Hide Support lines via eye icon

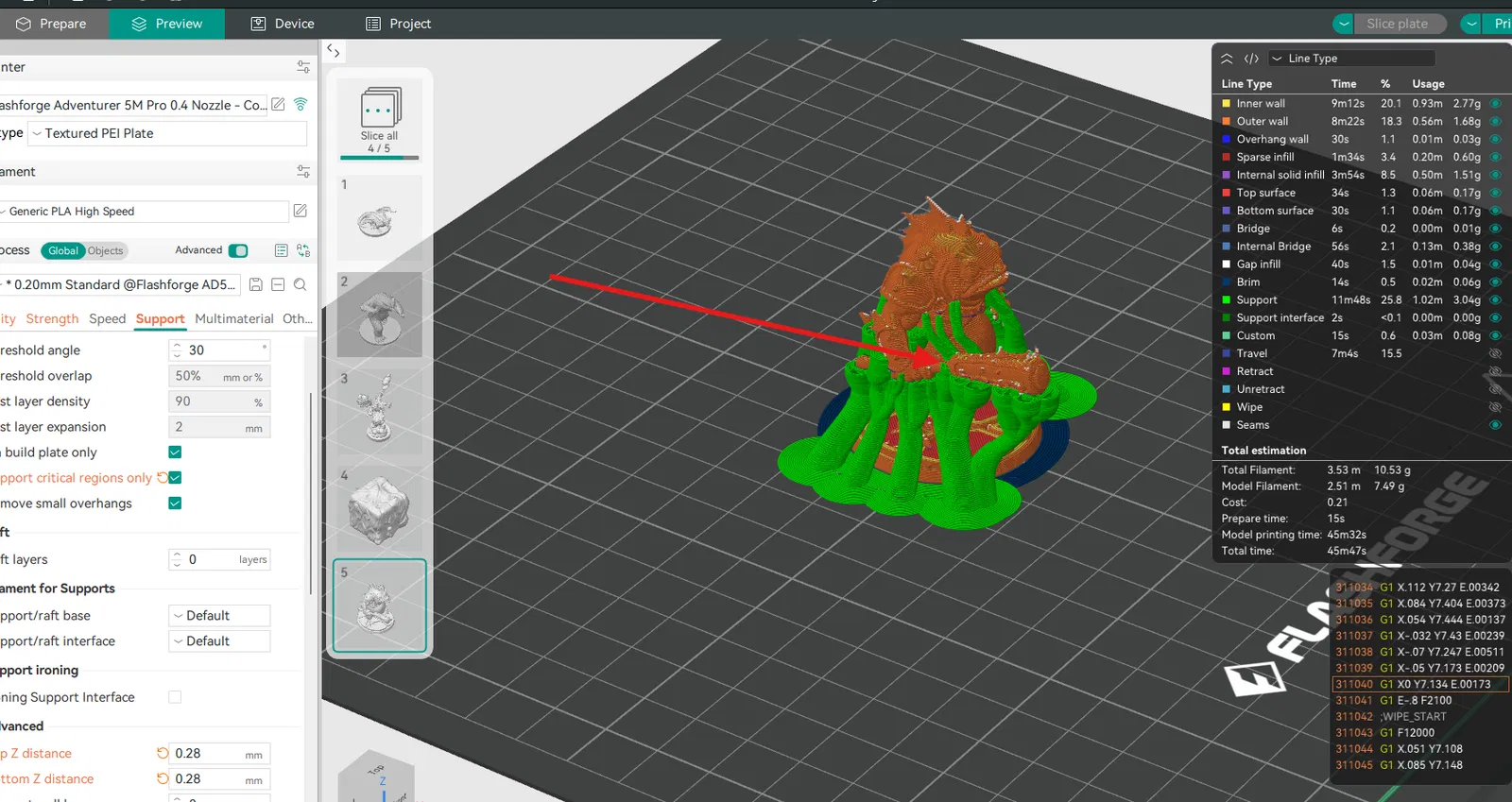click(x=1495, y=299)
